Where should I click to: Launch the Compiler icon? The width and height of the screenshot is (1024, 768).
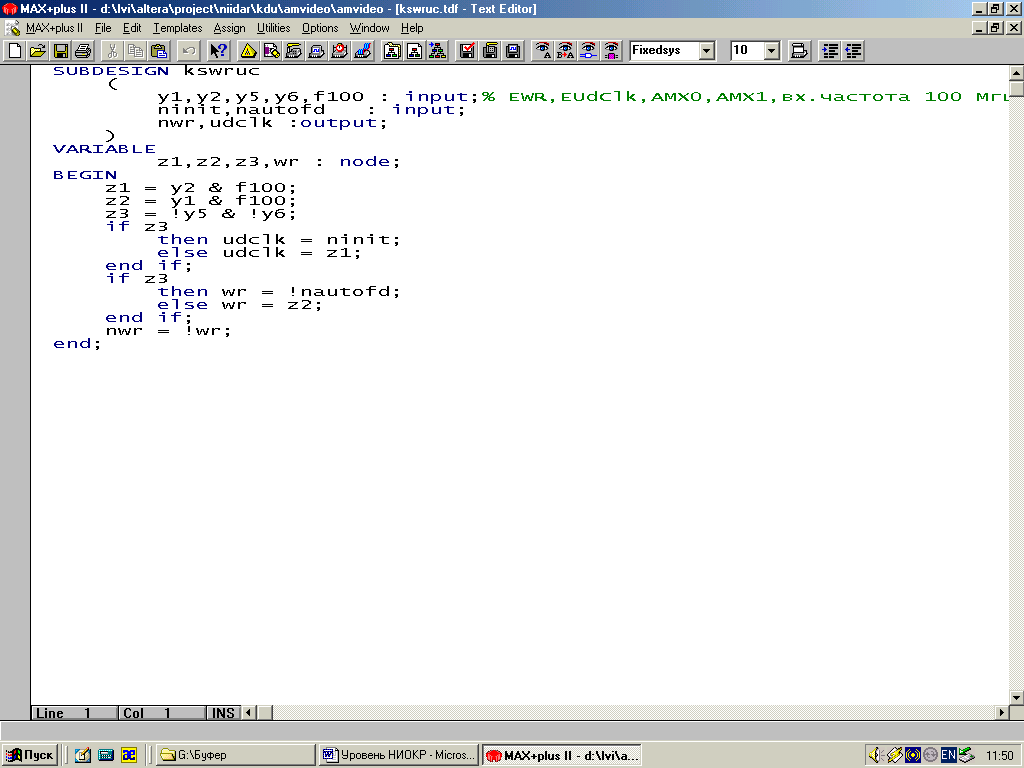[294, 50]
